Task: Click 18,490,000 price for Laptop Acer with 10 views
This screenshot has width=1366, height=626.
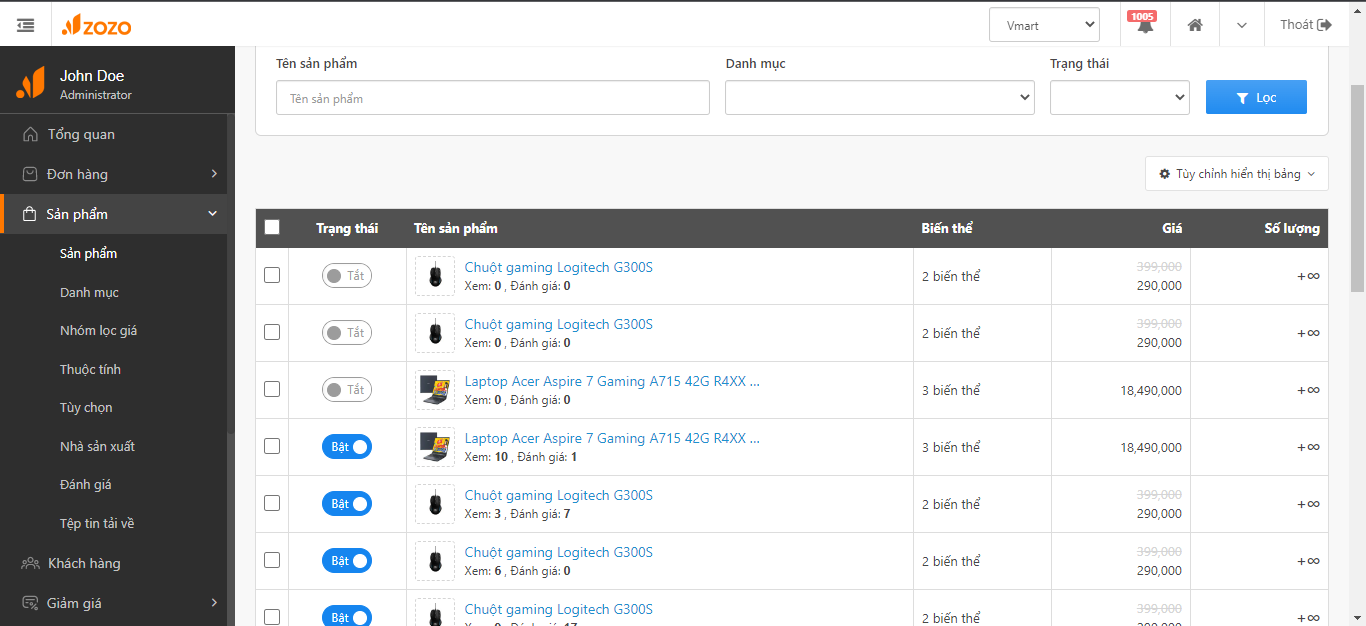Action: [1151, 447]
